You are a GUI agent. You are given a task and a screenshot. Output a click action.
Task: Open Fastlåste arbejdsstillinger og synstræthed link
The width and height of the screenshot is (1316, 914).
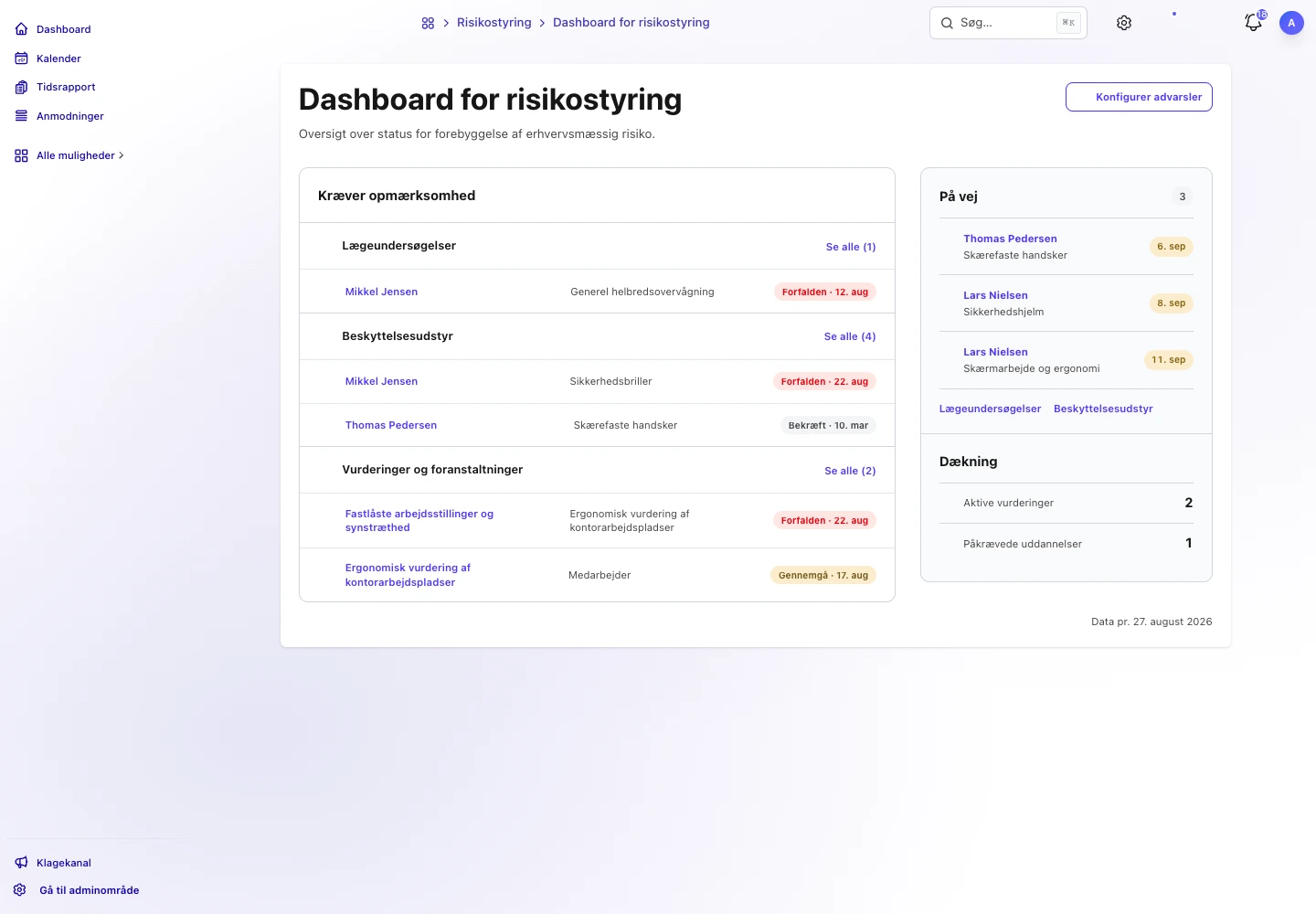(419, 520)
